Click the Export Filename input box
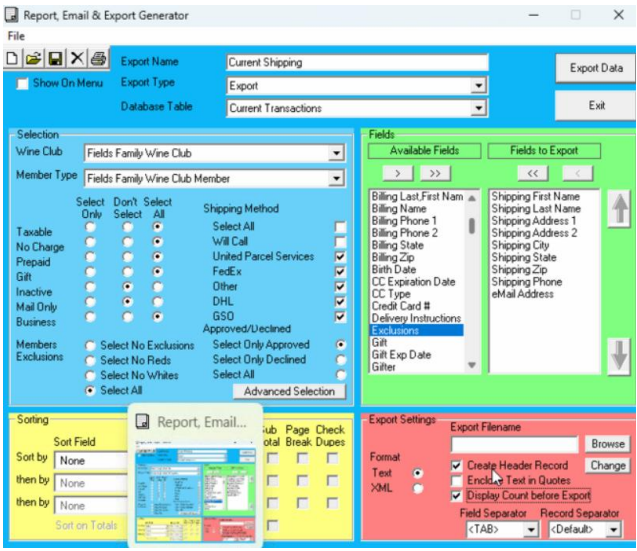 point(514,444)
